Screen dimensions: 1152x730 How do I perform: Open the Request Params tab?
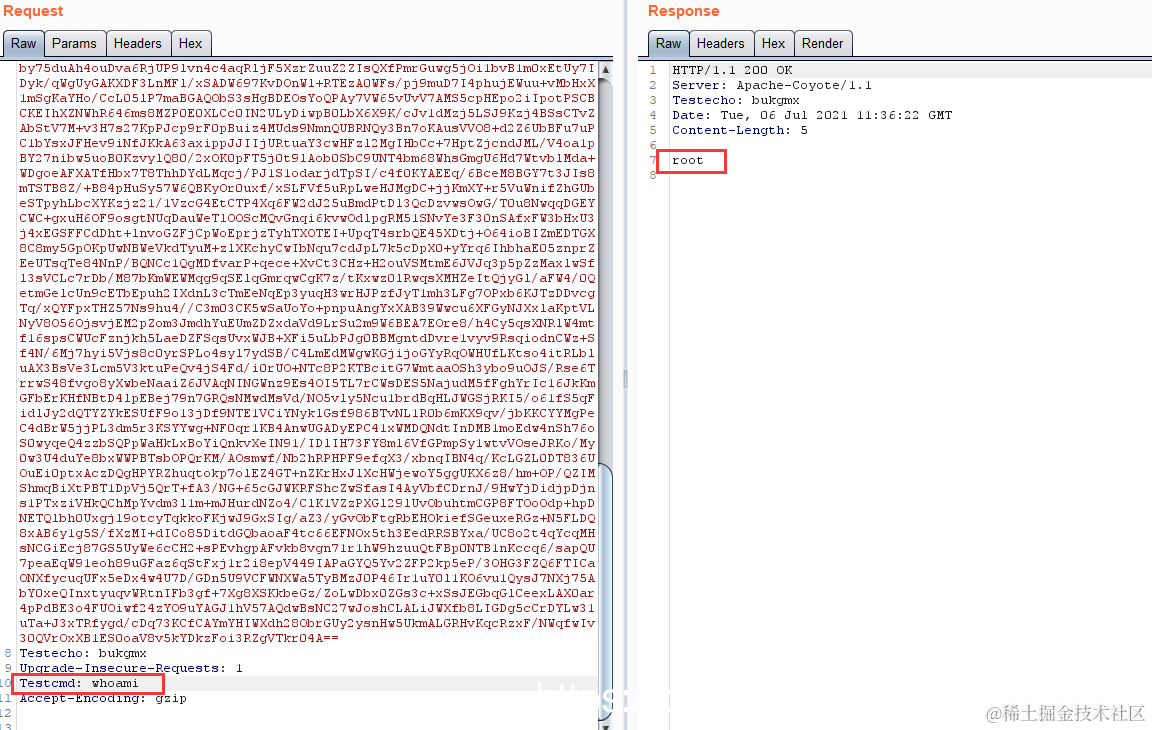(x=74, y=43)
